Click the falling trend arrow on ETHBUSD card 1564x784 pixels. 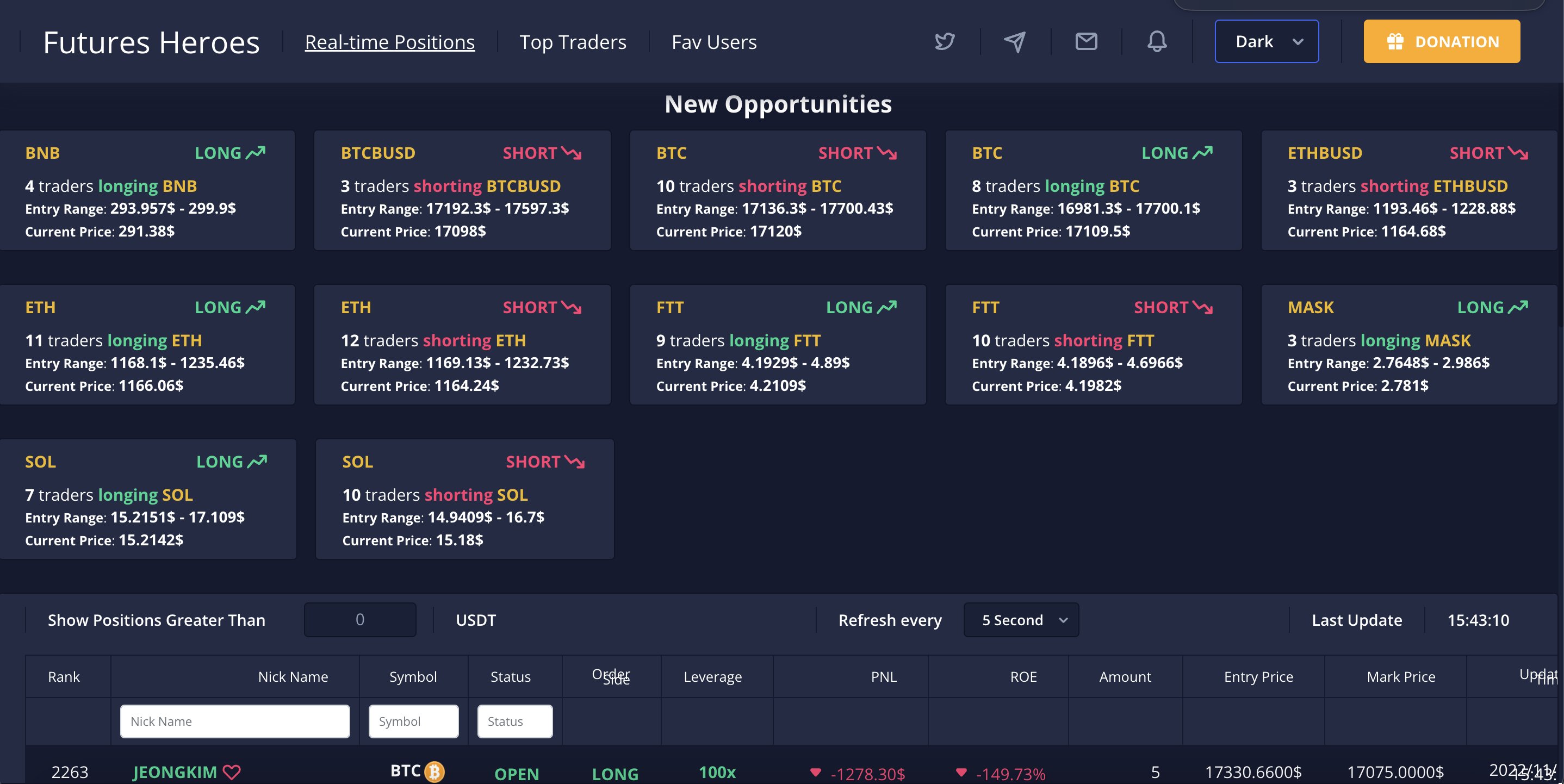click(1518, 152)
